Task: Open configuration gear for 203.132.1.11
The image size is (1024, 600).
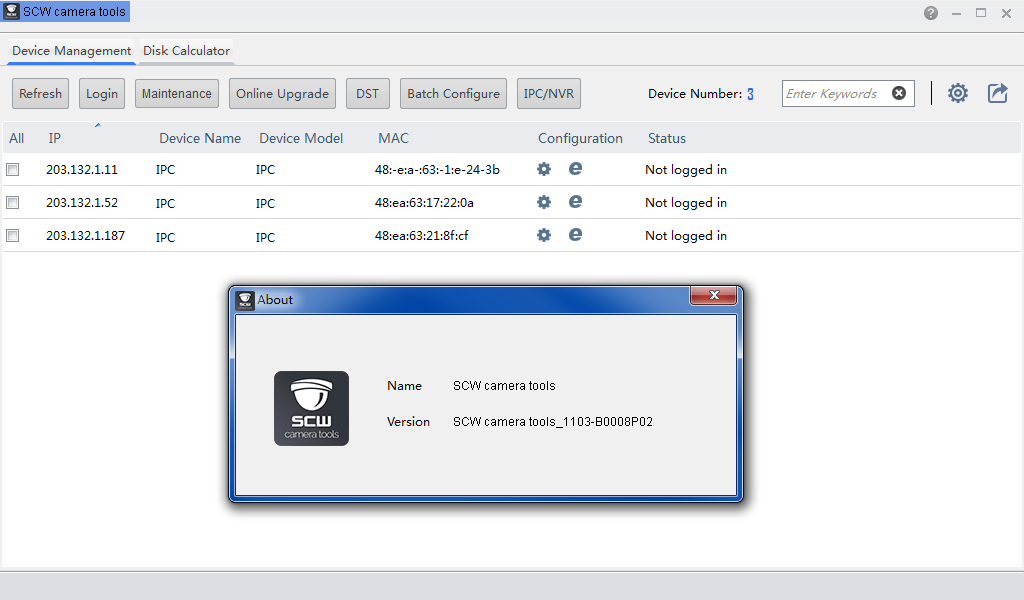Action: click(x=543, y=169)
